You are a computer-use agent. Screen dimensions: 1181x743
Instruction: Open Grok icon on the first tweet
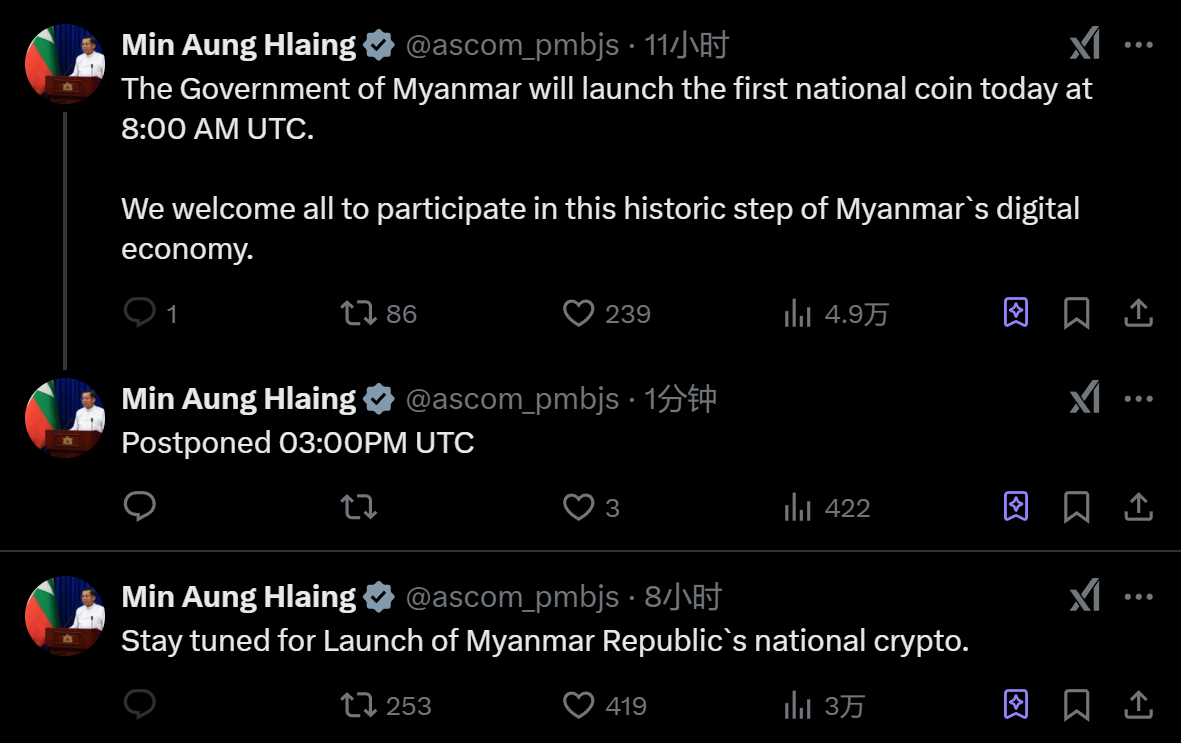[x=1085, y=44]
